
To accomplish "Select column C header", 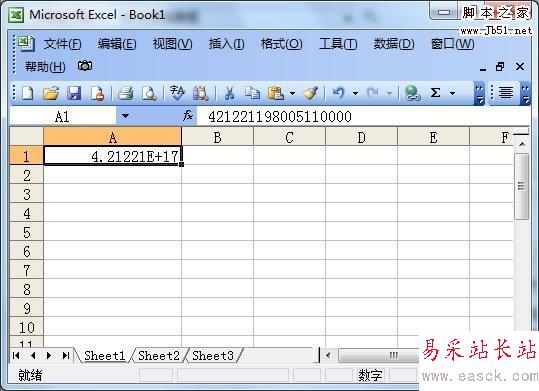I will click(x=289, y=137).
